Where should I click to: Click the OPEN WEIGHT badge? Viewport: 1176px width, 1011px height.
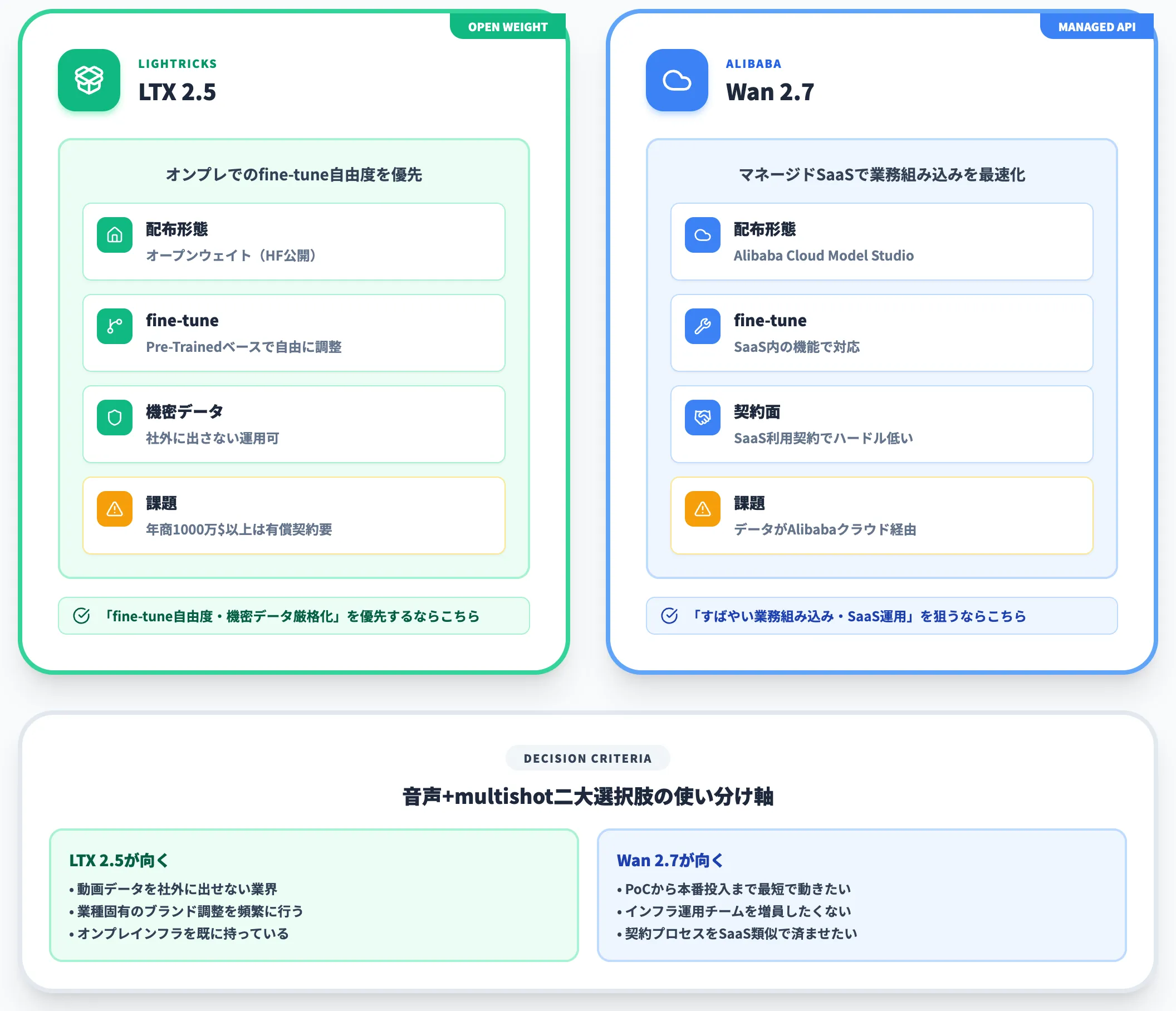(x=508, y=27)
